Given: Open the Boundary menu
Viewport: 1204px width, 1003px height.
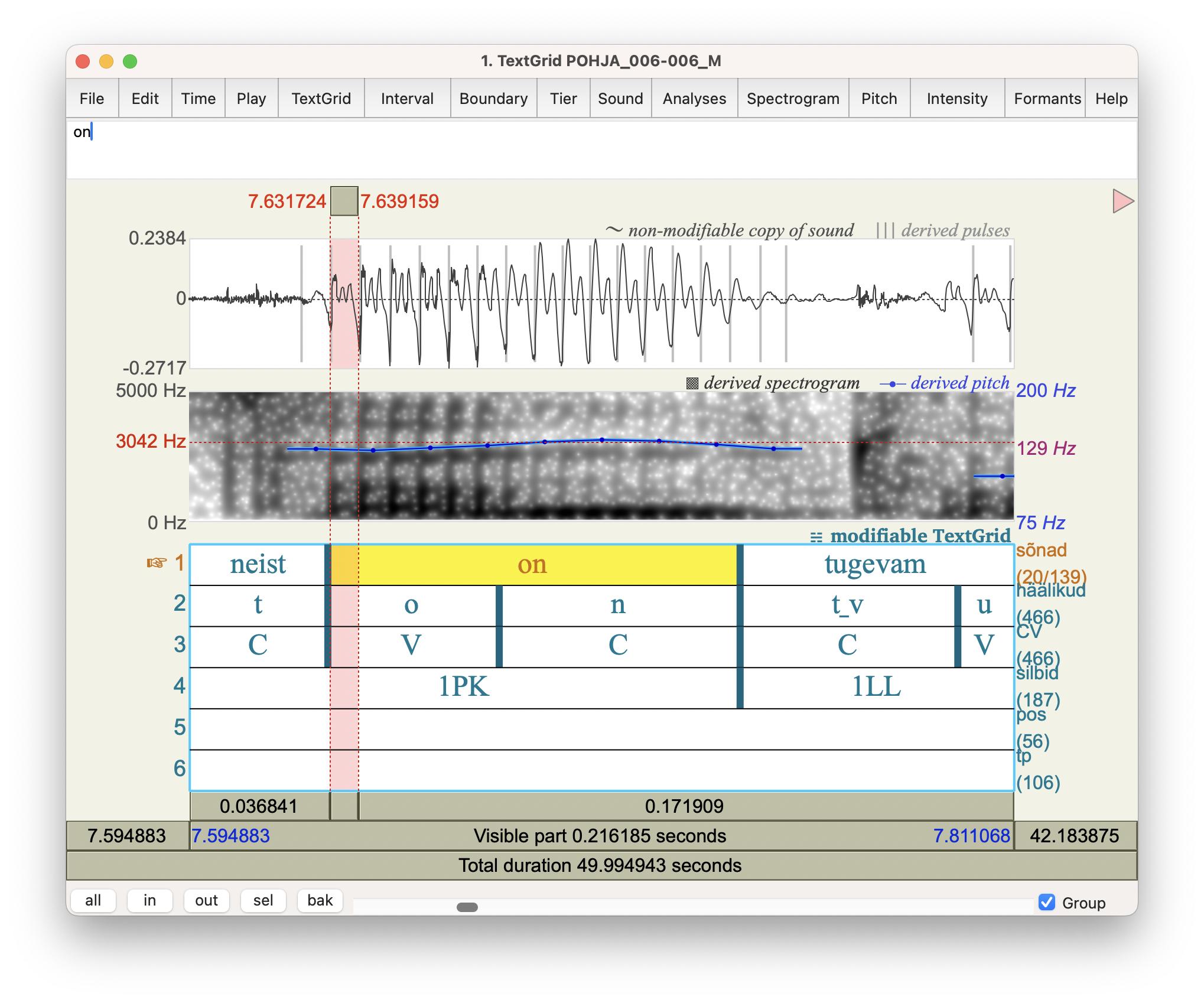Looking at the screenshot, I should click(x=494, y=99).
